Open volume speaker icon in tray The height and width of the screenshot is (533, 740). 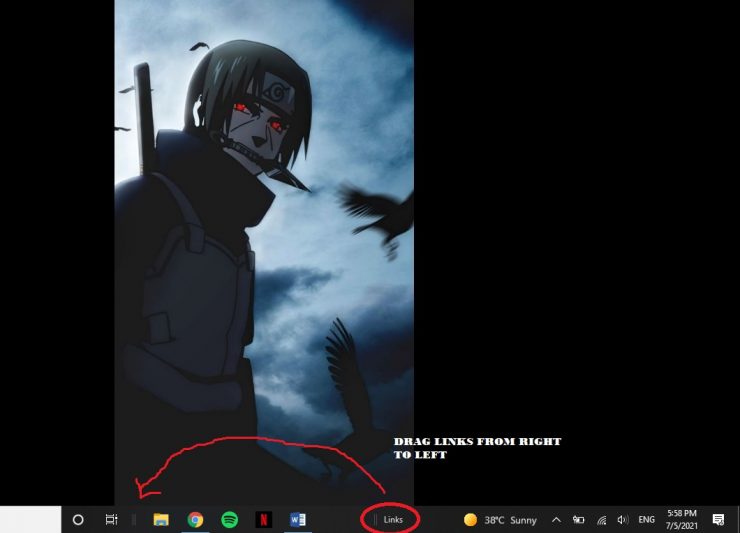point(623,520)
